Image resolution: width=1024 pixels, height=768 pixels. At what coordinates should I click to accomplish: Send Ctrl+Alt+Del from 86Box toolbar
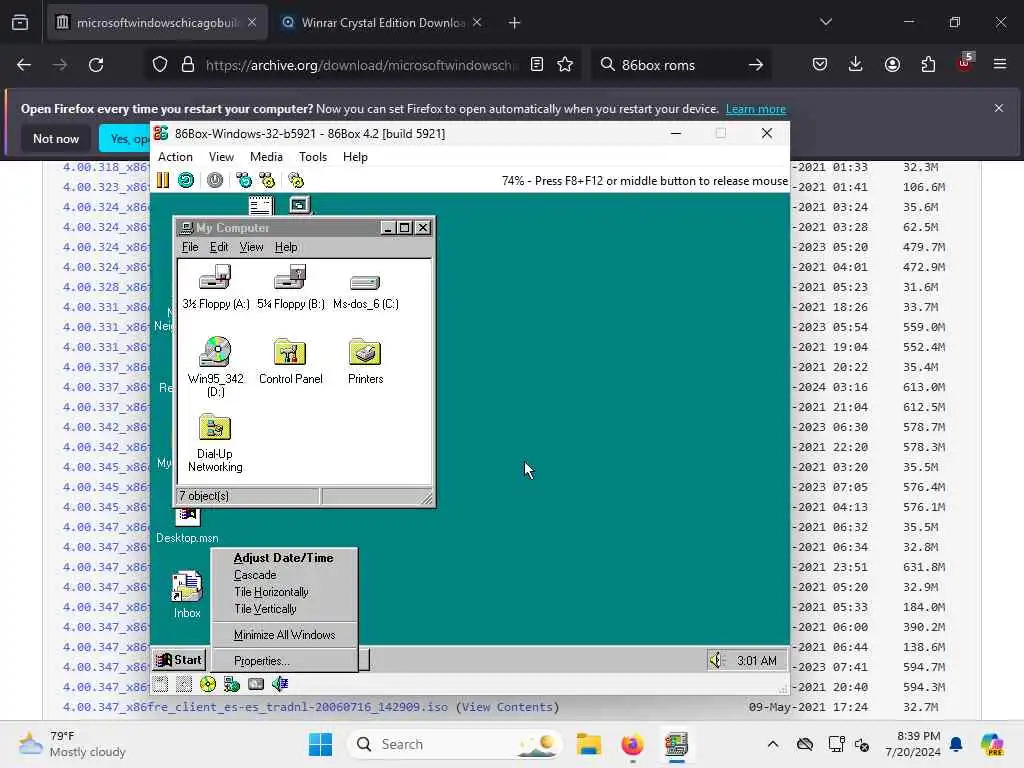(244, 180)
